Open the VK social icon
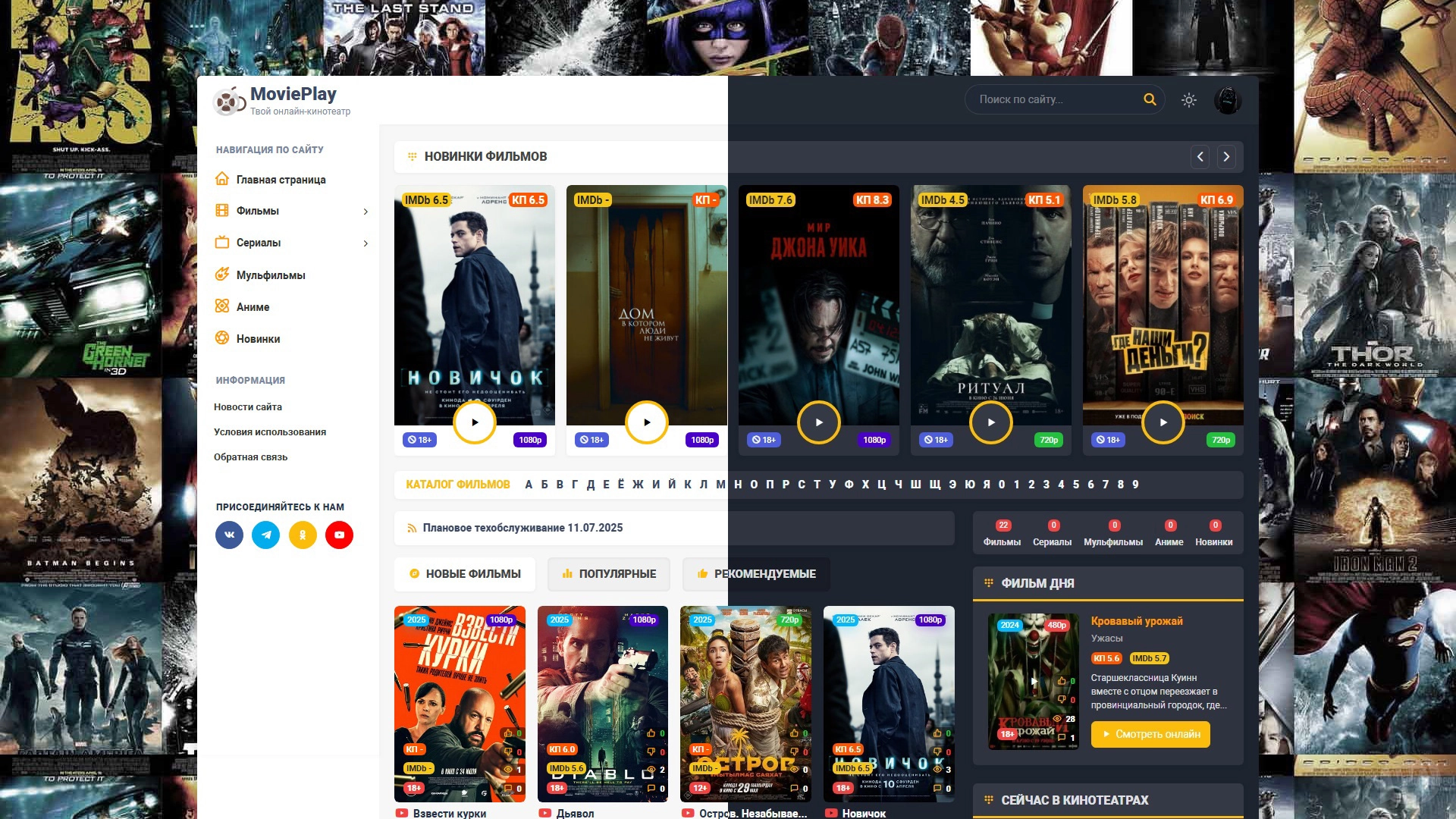 (229, 535)
